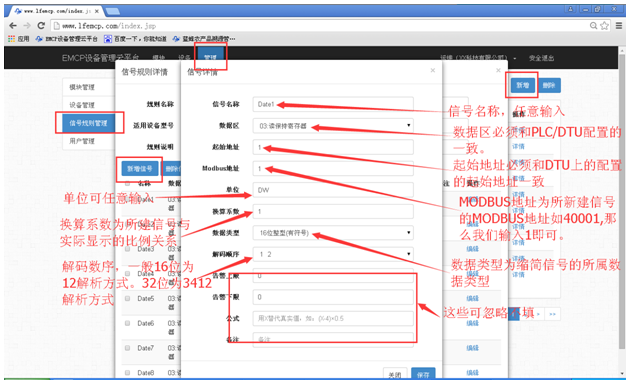Screen dimensions: 630x382
Task: Click the 起始地址 input field
Action: point(333,147)
